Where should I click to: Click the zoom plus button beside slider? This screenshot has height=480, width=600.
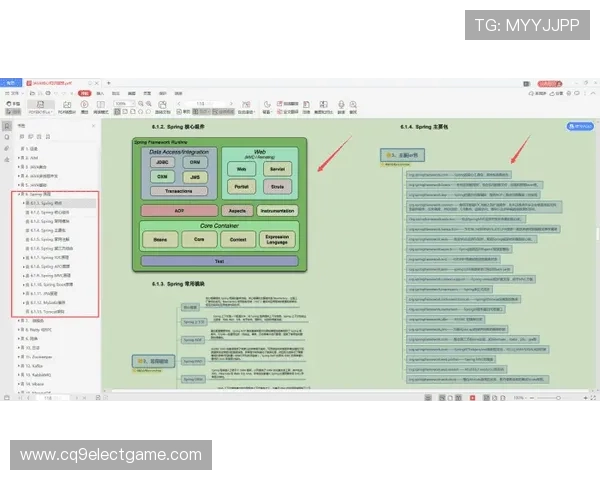585,398
